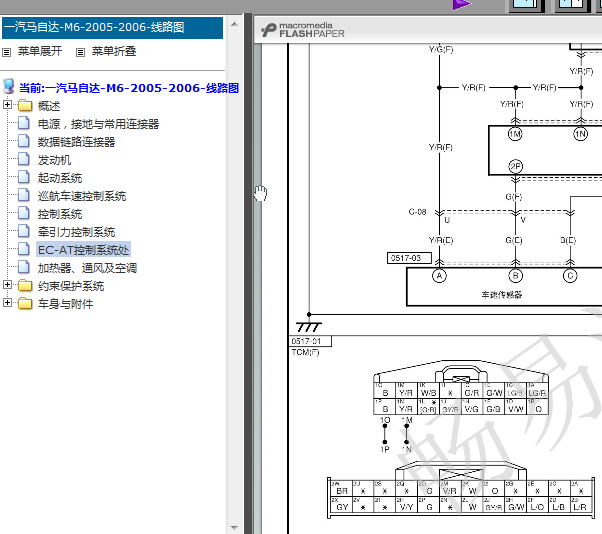Expand the 概述 folder node
This screenshot has width=602, height=534.
click(x=7, y=104)
